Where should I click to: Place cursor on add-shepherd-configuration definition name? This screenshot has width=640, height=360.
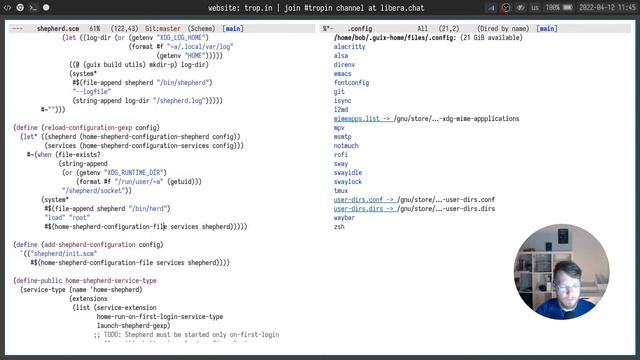[x=90, y=244]
